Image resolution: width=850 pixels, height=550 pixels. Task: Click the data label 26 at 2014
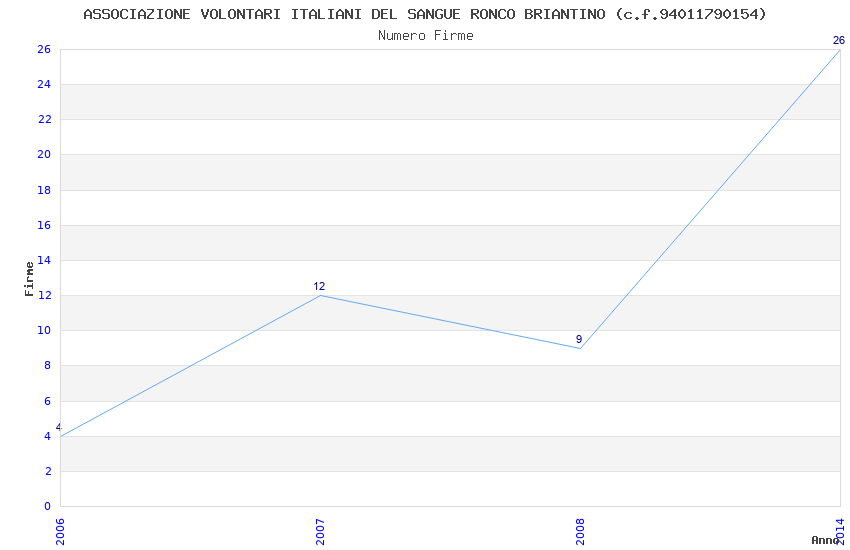[839, 40]
